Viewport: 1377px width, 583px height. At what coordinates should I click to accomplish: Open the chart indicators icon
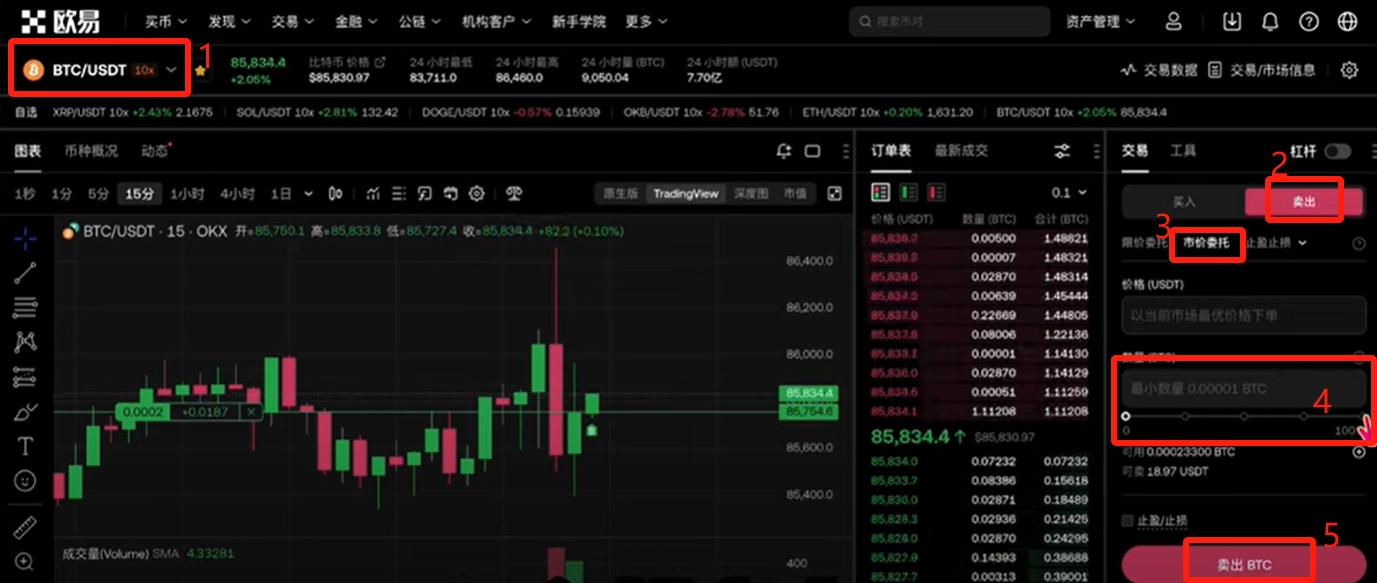(x=373, y=193)
